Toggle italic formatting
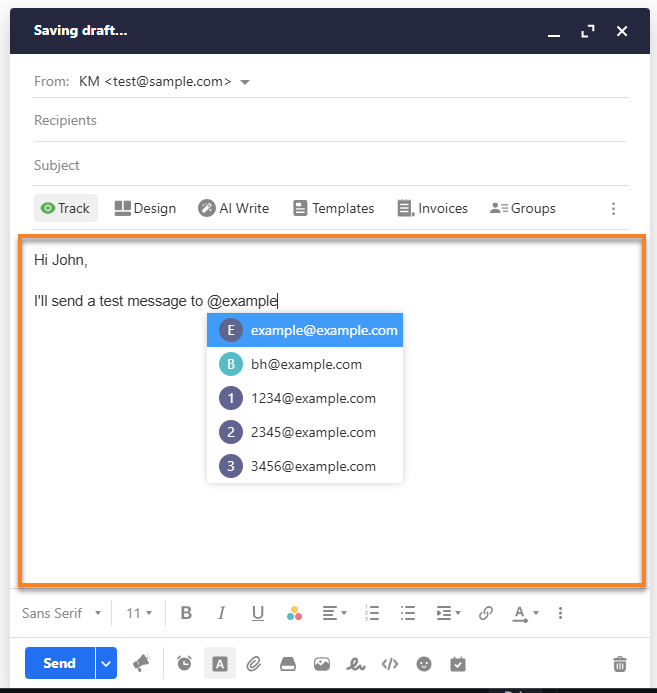657x693 pixels. pos(222,613)
